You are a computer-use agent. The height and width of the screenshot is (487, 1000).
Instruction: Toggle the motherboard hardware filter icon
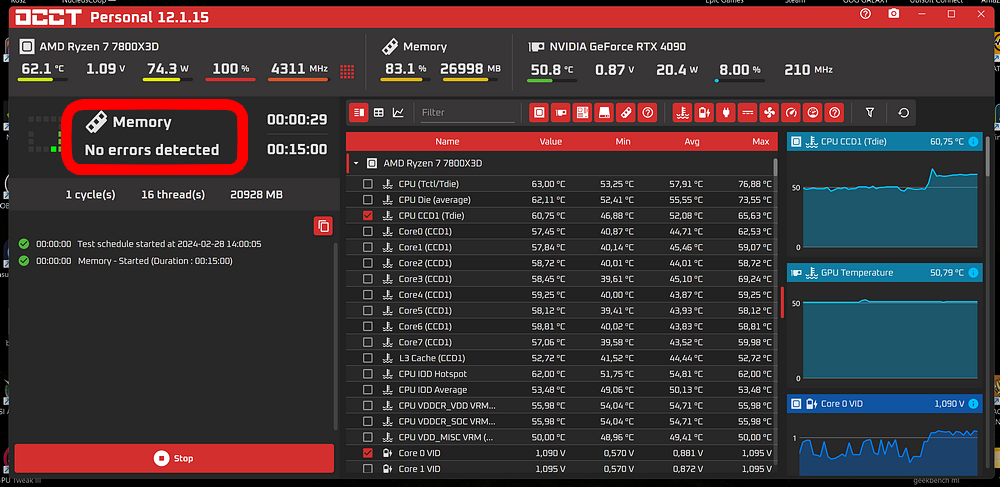582,113
